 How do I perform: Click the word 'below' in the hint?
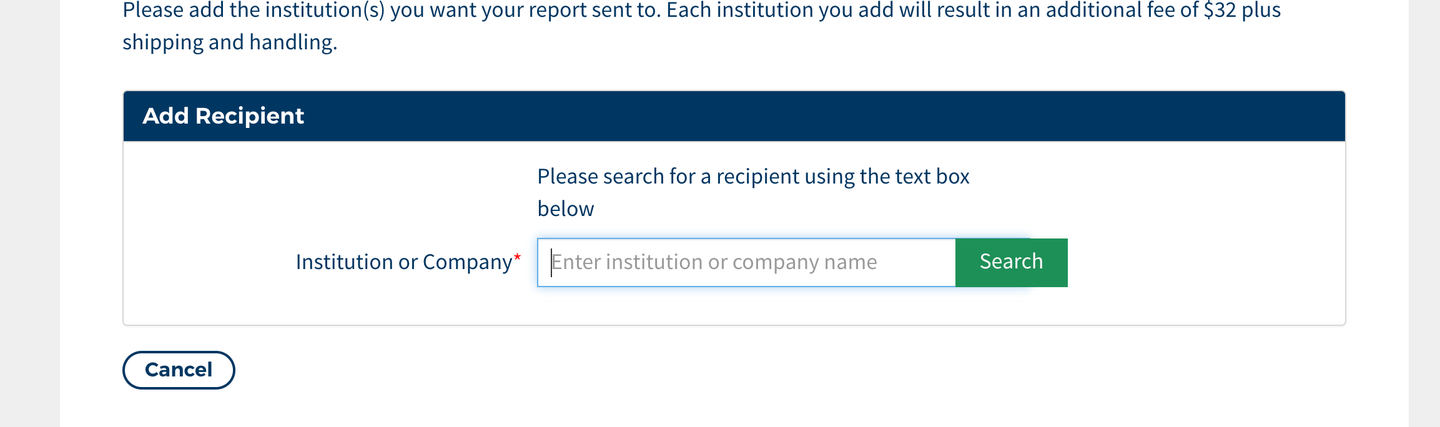566,209
